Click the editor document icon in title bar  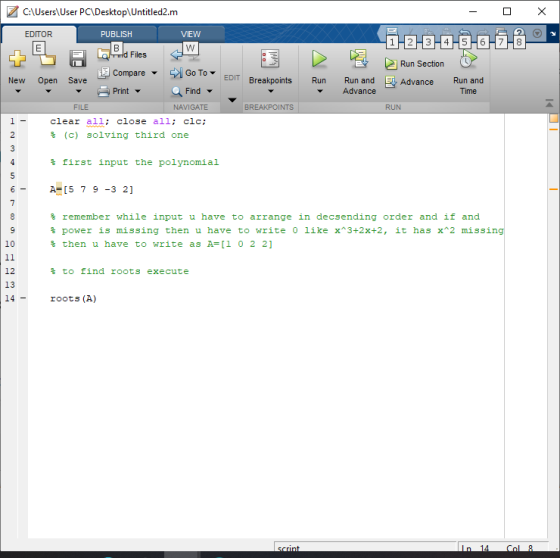tap(12, 12)
